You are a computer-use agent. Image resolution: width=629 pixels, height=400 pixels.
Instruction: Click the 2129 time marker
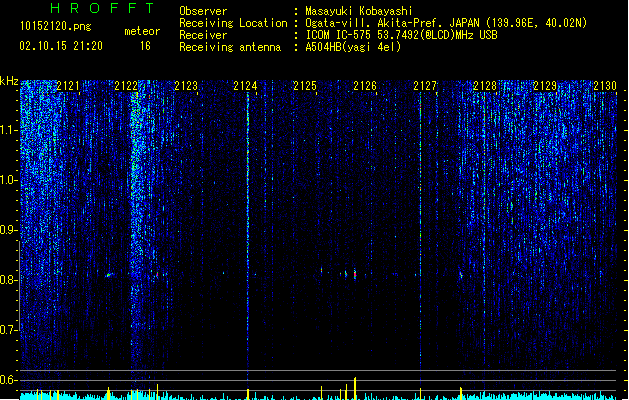tap(545, 85)
